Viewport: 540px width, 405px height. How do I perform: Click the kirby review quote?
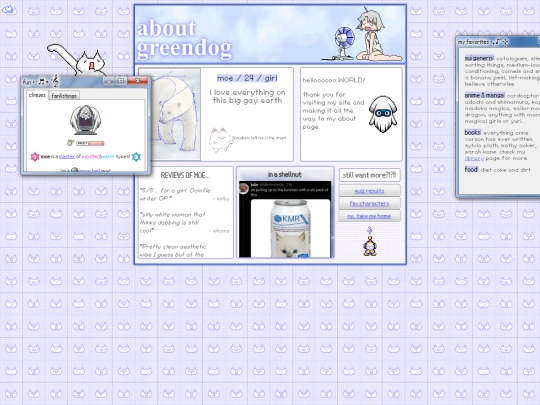[176, 194]
